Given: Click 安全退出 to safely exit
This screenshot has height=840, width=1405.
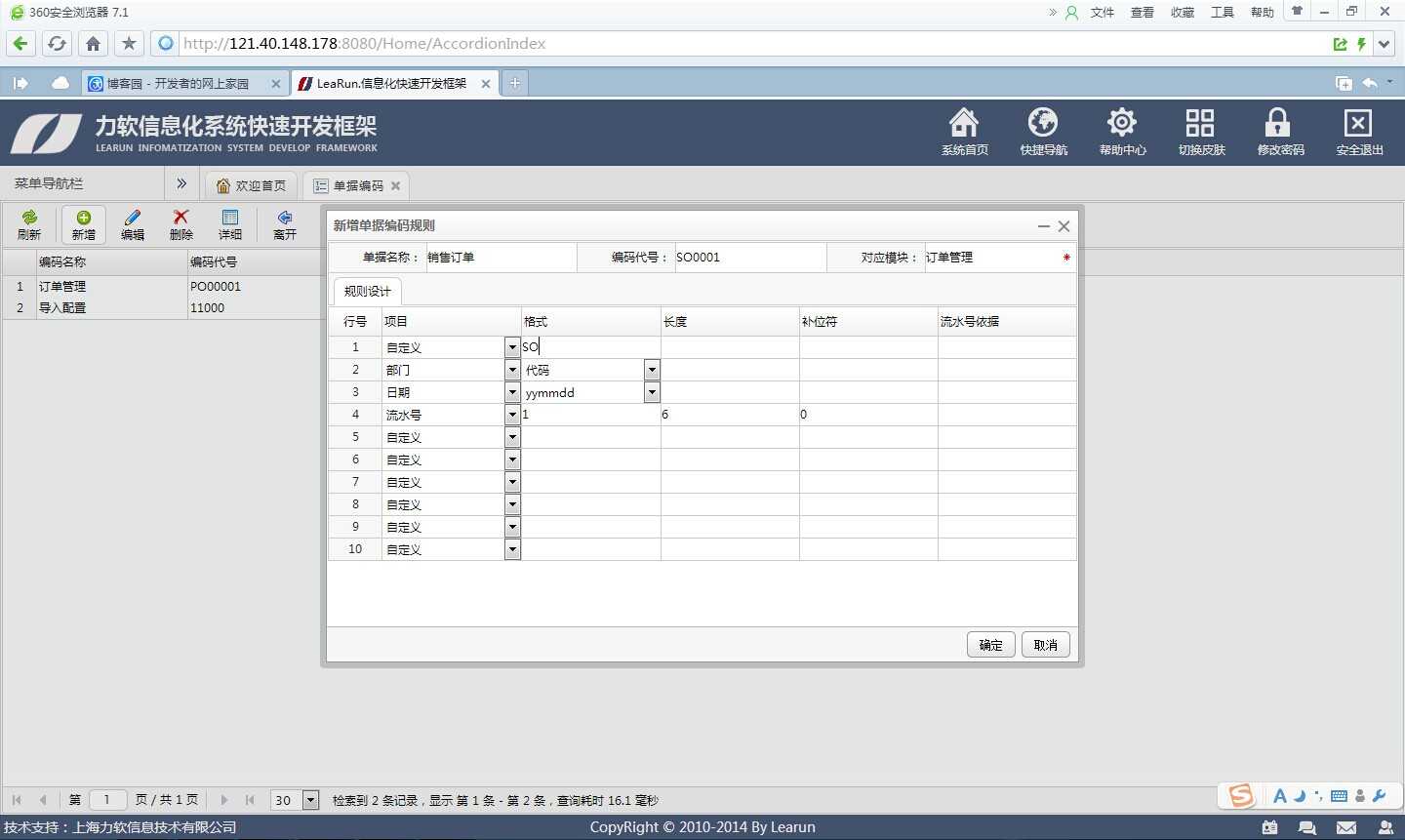Looking at the screenshot, I should tap(1358, 130).
